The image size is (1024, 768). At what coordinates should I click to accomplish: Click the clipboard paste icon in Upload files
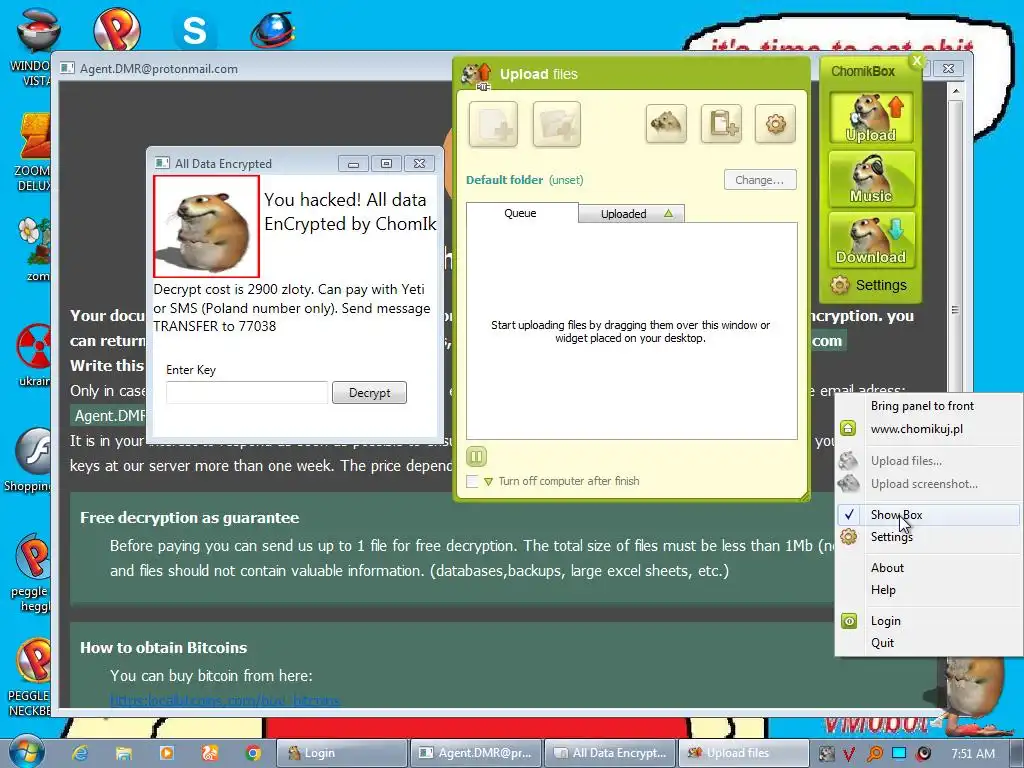[721, 123]
